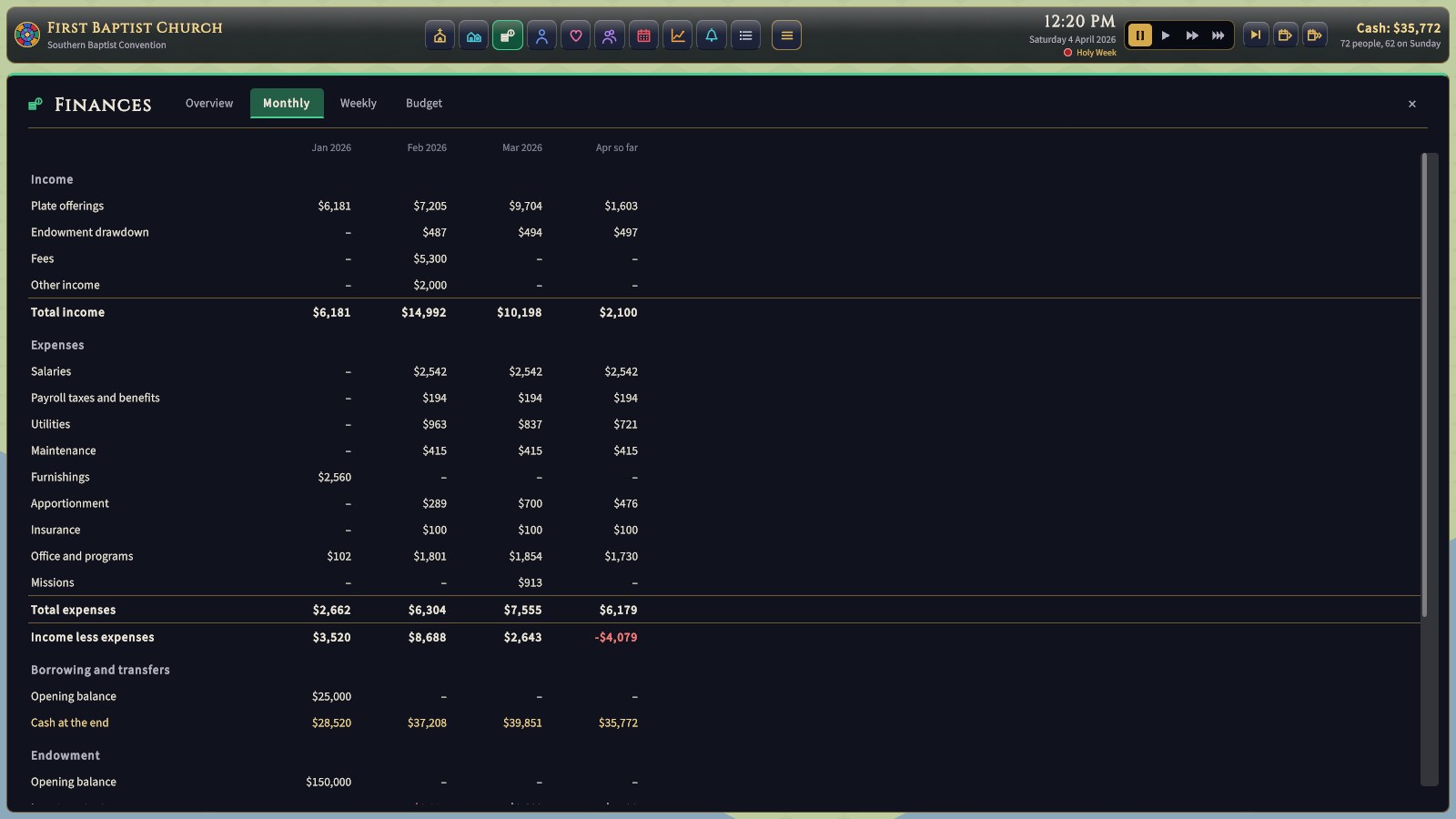Open the single person icon
Screen dimensions: 1456x819
541,35
